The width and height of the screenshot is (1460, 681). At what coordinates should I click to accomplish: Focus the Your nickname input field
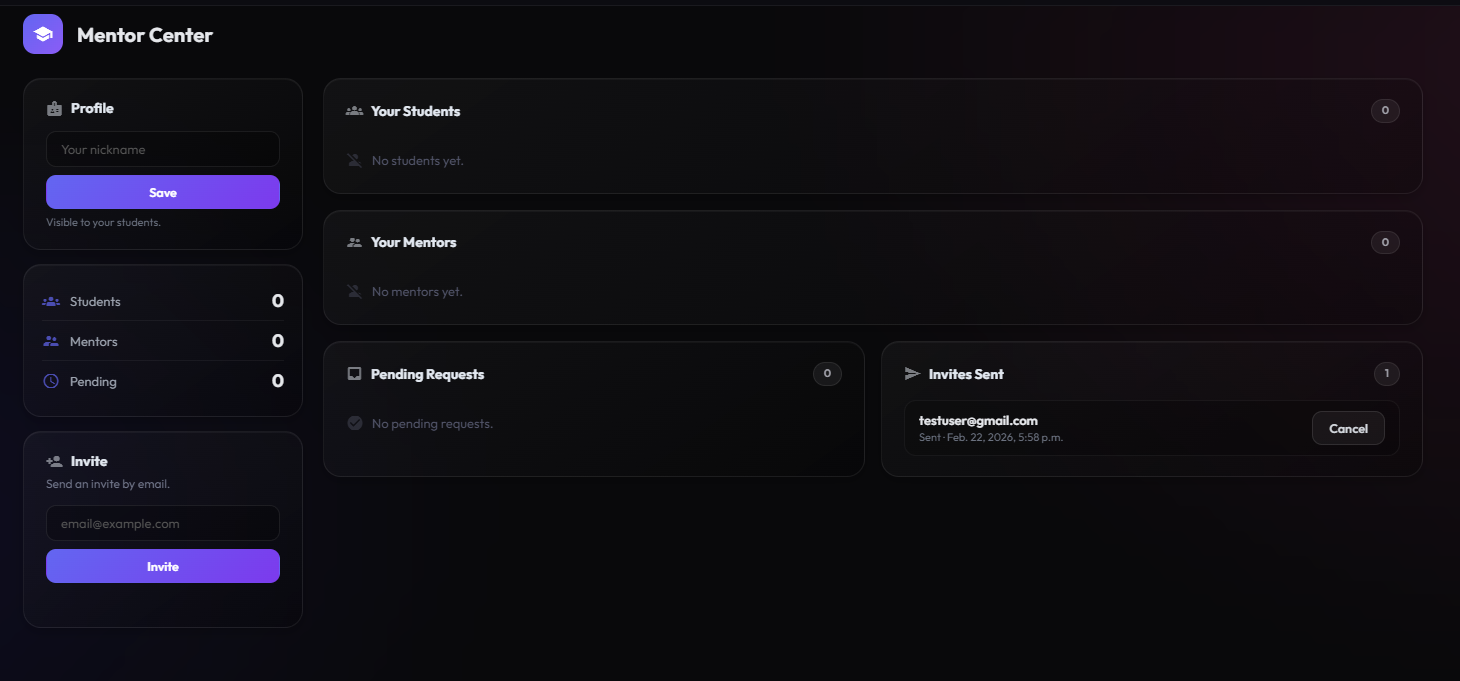coord(163,150)
